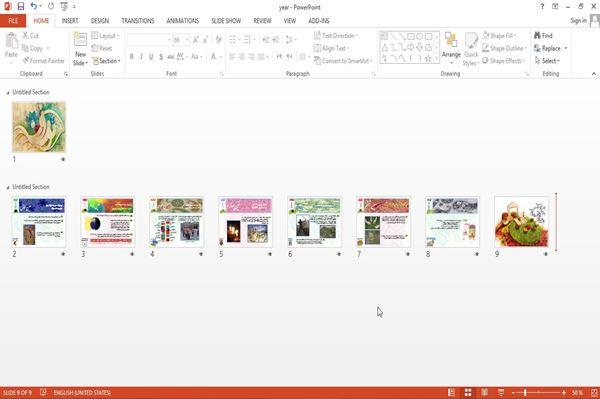Click the Redo icon in title bar

click(51, 6)
